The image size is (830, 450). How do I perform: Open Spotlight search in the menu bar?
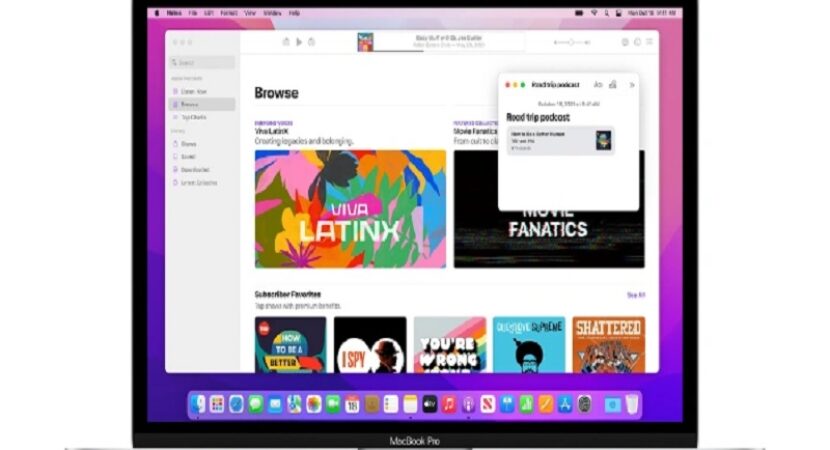click(607, 13)
